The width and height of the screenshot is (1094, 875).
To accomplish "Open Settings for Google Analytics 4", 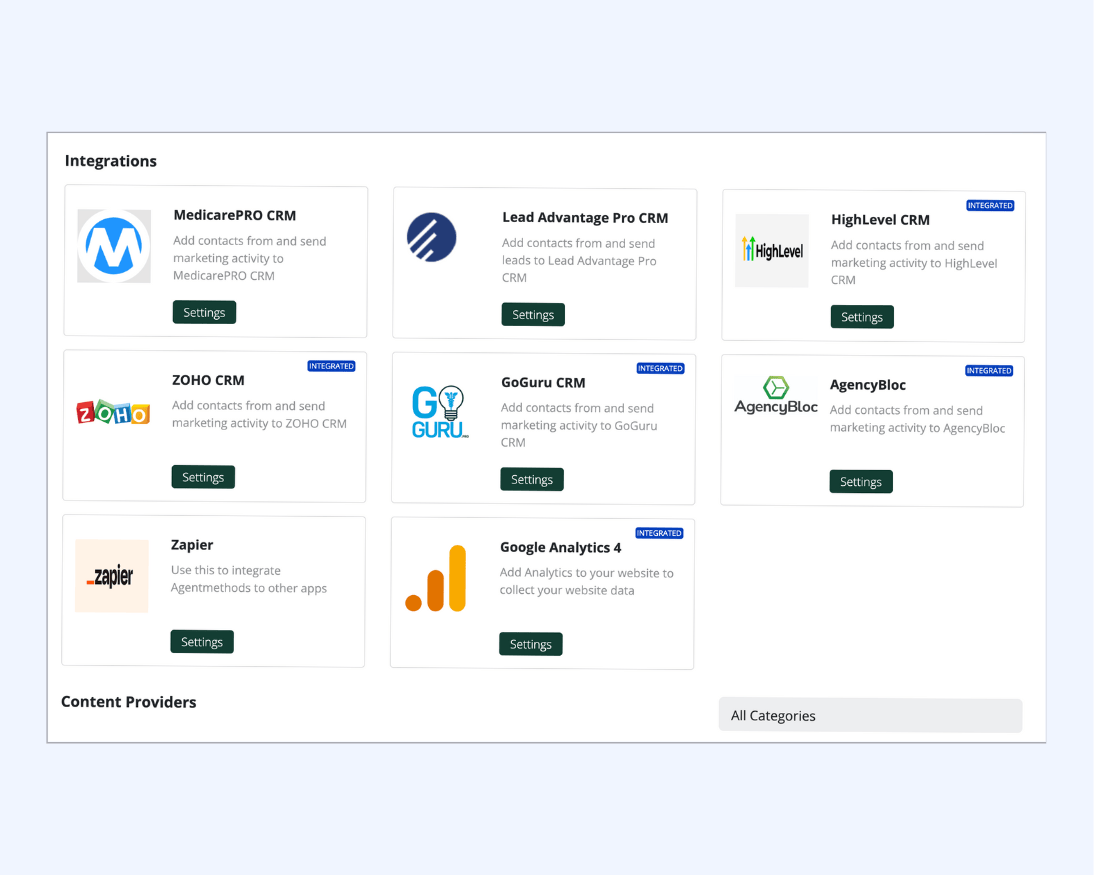I will click(530, 644).
